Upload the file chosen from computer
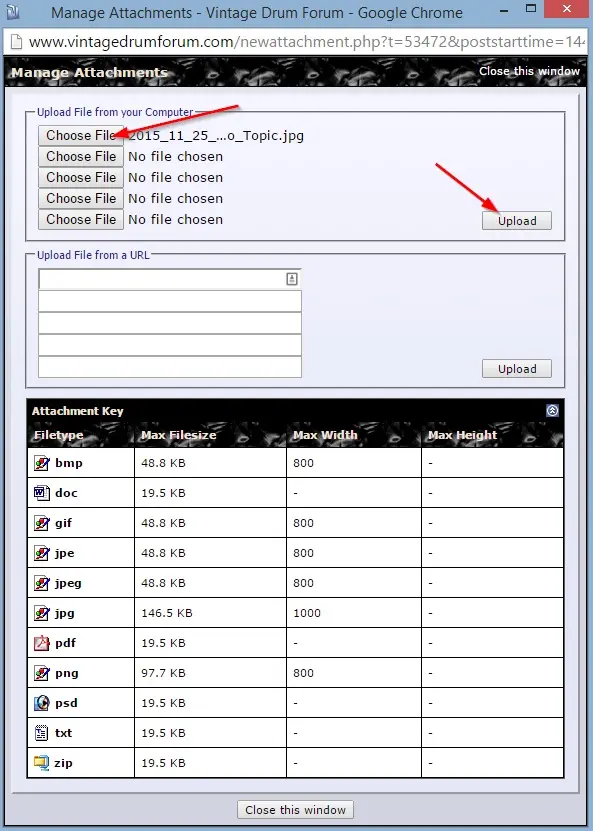Viewport: 593px width, 831px height. [517, 220]
